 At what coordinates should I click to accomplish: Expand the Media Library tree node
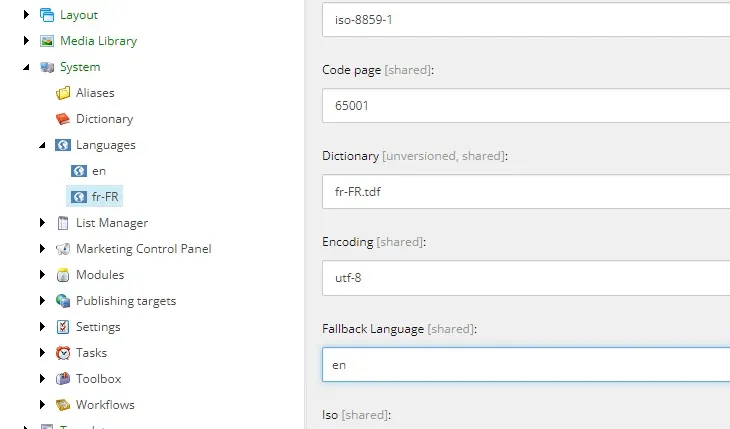point(27,41)
